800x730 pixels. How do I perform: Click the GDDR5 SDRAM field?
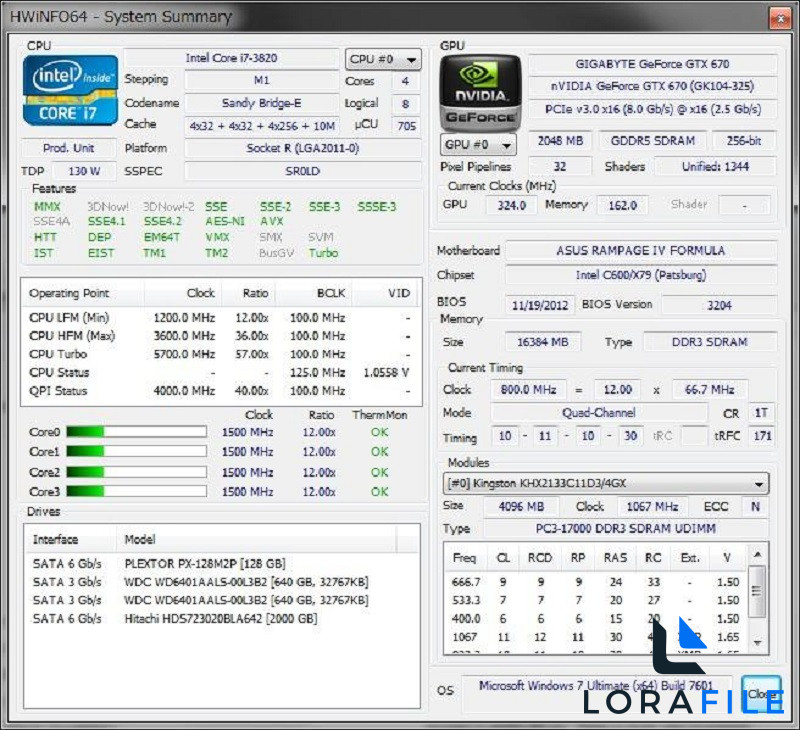(653, 141)
